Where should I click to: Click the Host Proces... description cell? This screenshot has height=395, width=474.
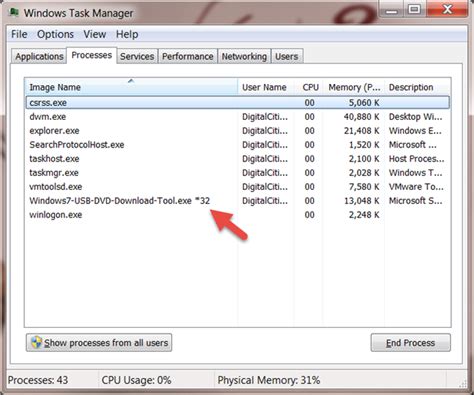416,159
